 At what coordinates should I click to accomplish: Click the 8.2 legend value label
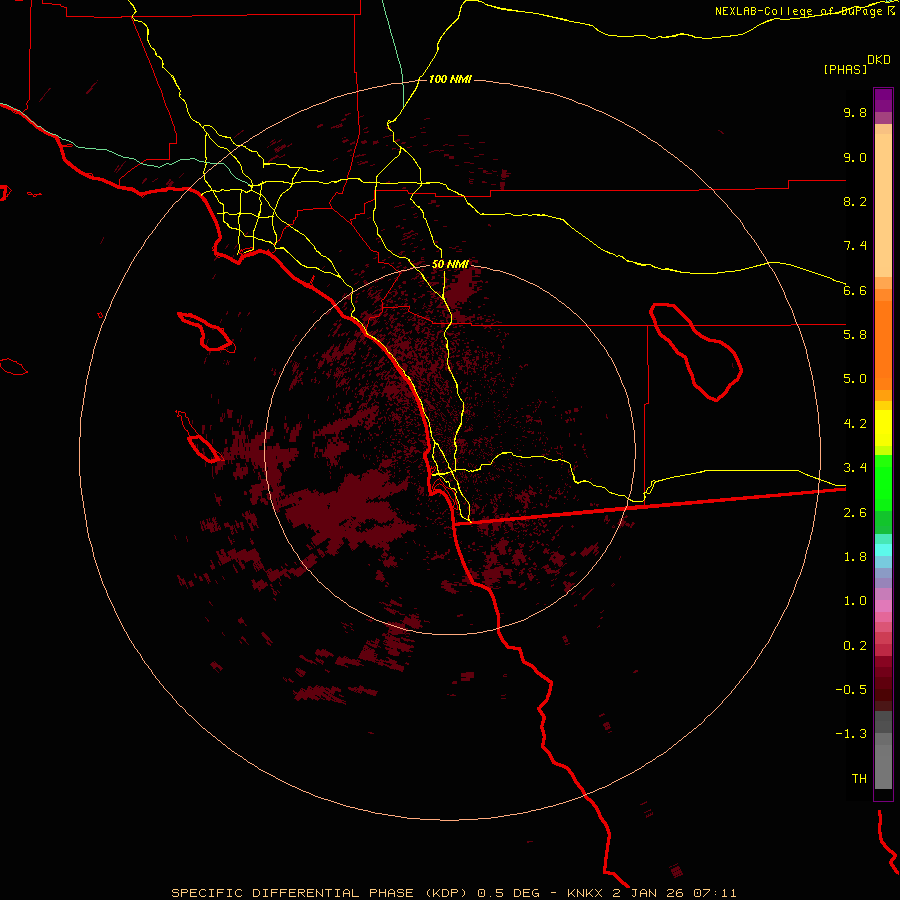(855, 201)
